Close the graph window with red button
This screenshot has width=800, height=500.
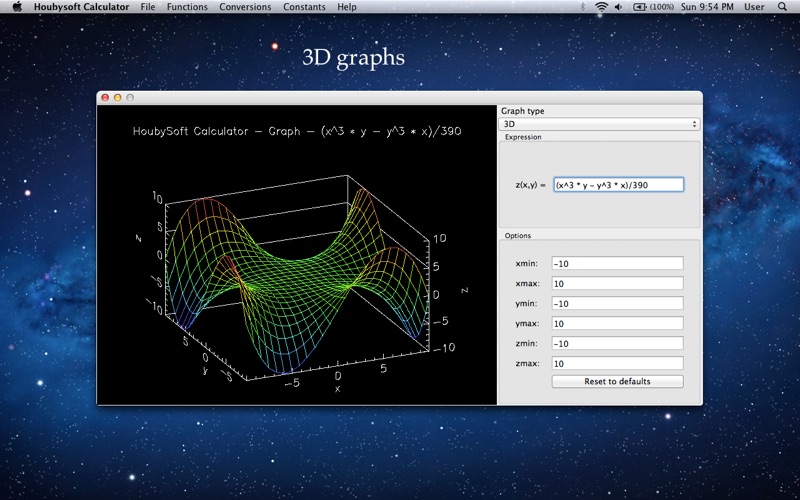click(105, 97)
